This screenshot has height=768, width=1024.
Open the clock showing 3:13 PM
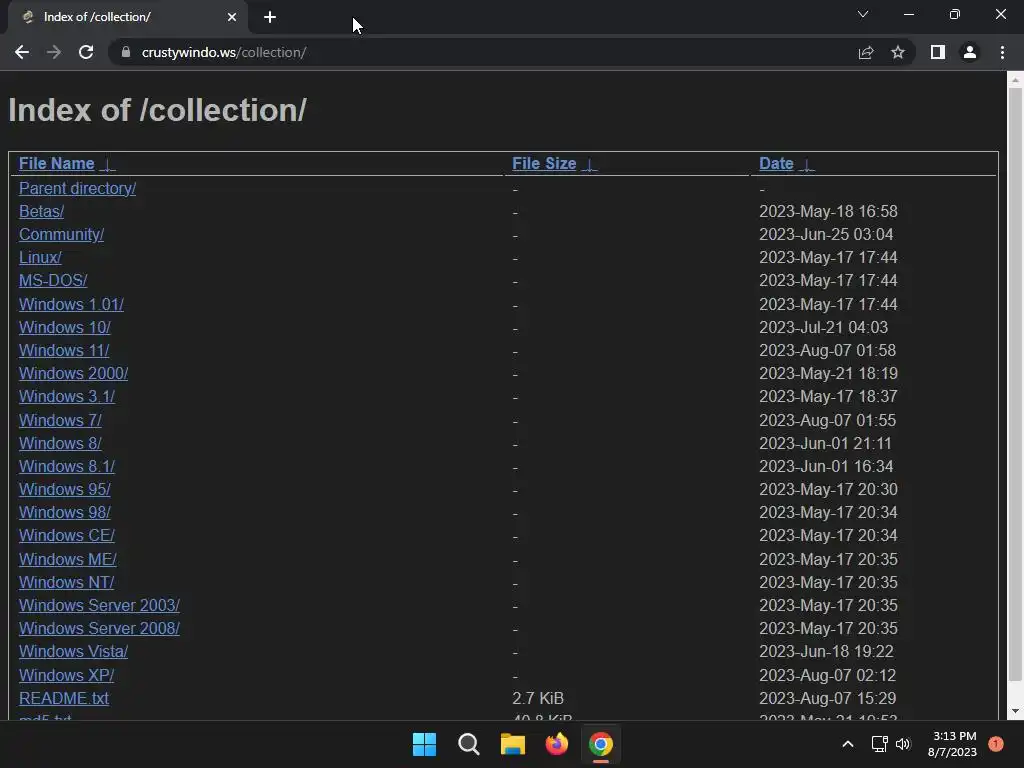(x=952, y=744)
